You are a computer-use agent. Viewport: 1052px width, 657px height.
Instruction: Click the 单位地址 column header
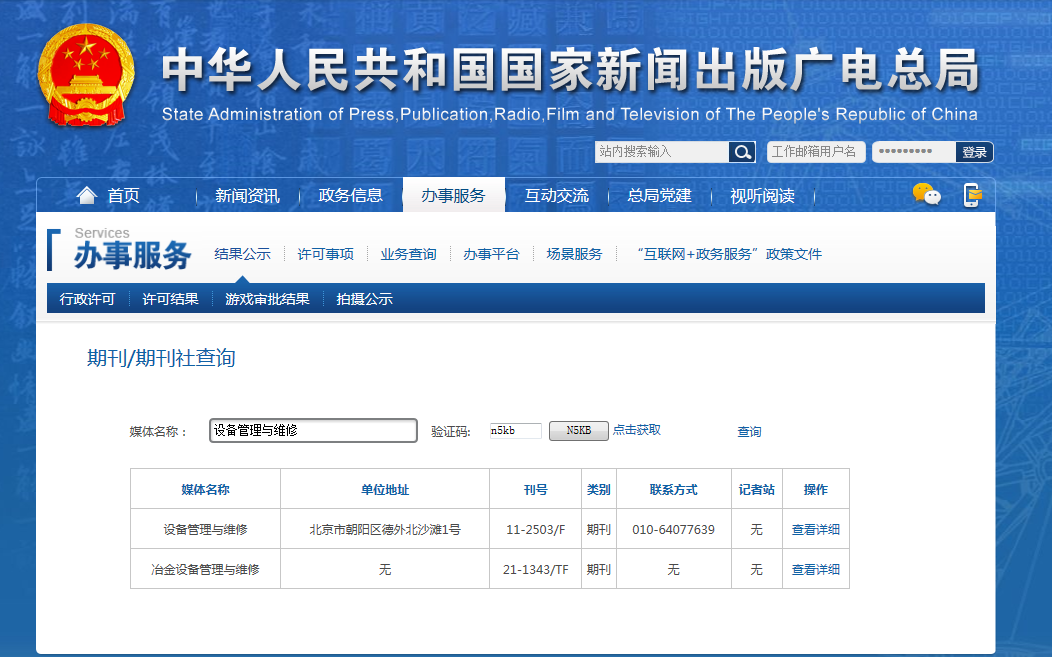[385, 490]
